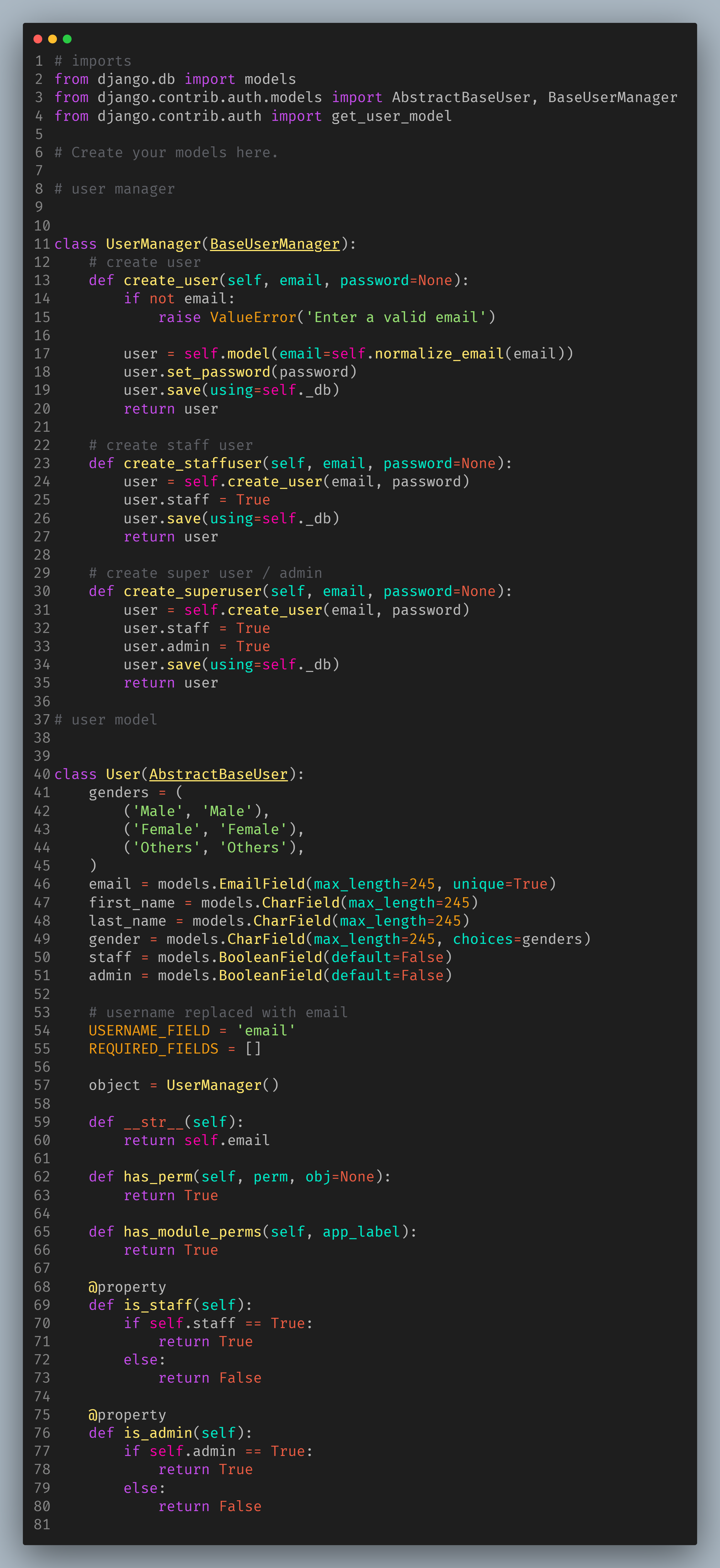The height and width of the screenshot is (1568, 720).
Task: Click the __str__ method name
Action: point(153,1122)
